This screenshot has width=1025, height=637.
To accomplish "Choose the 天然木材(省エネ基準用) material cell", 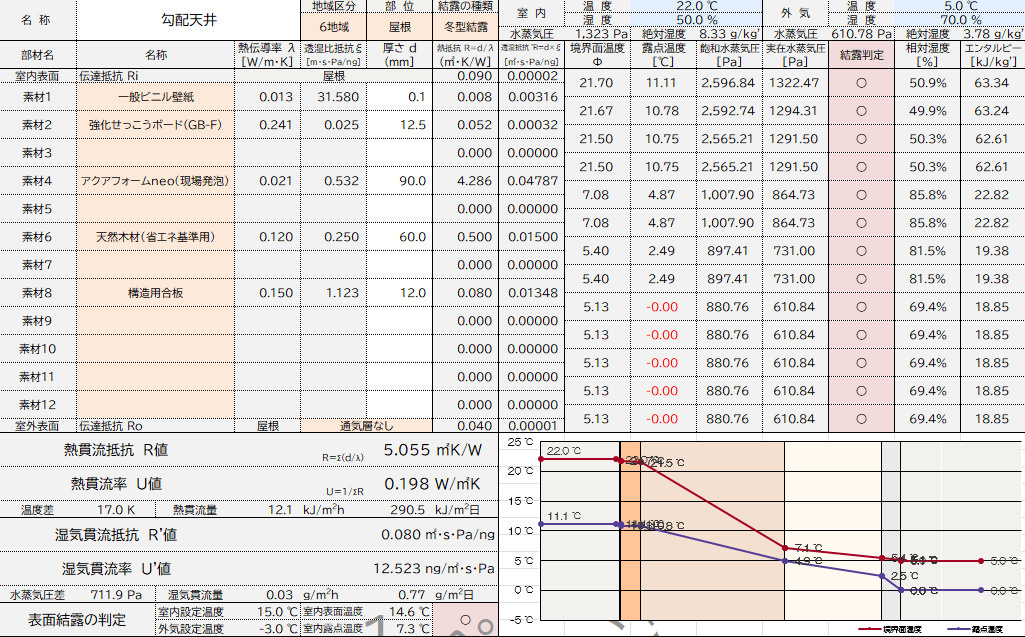I will coord(155,237).
